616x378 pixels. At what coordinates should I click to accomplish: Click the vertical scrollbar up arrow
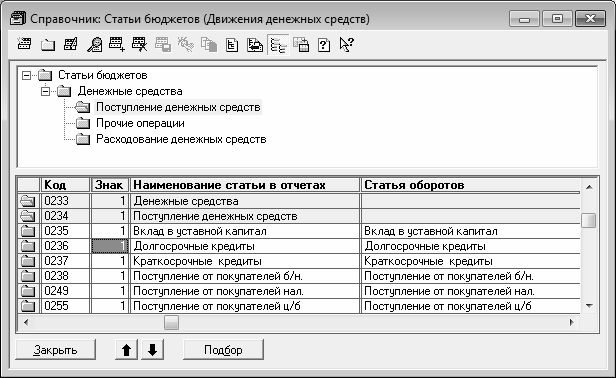589,187
